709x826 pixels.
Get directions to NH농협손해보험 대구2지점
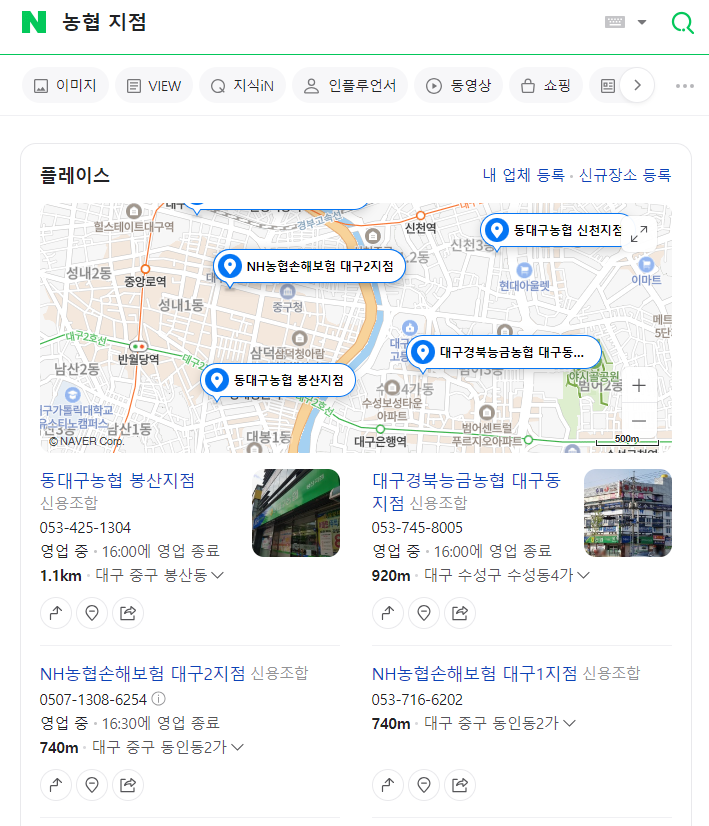pos(56,785)
